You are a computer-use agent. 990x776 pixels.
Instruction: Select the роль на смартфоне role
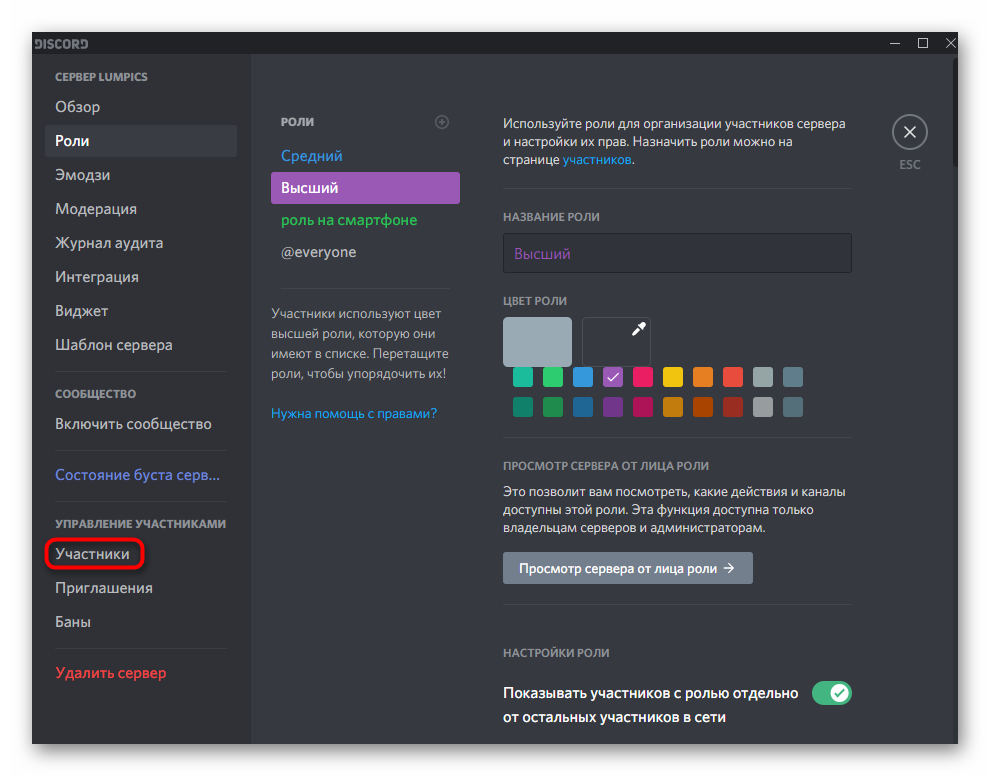pos(349,220)
